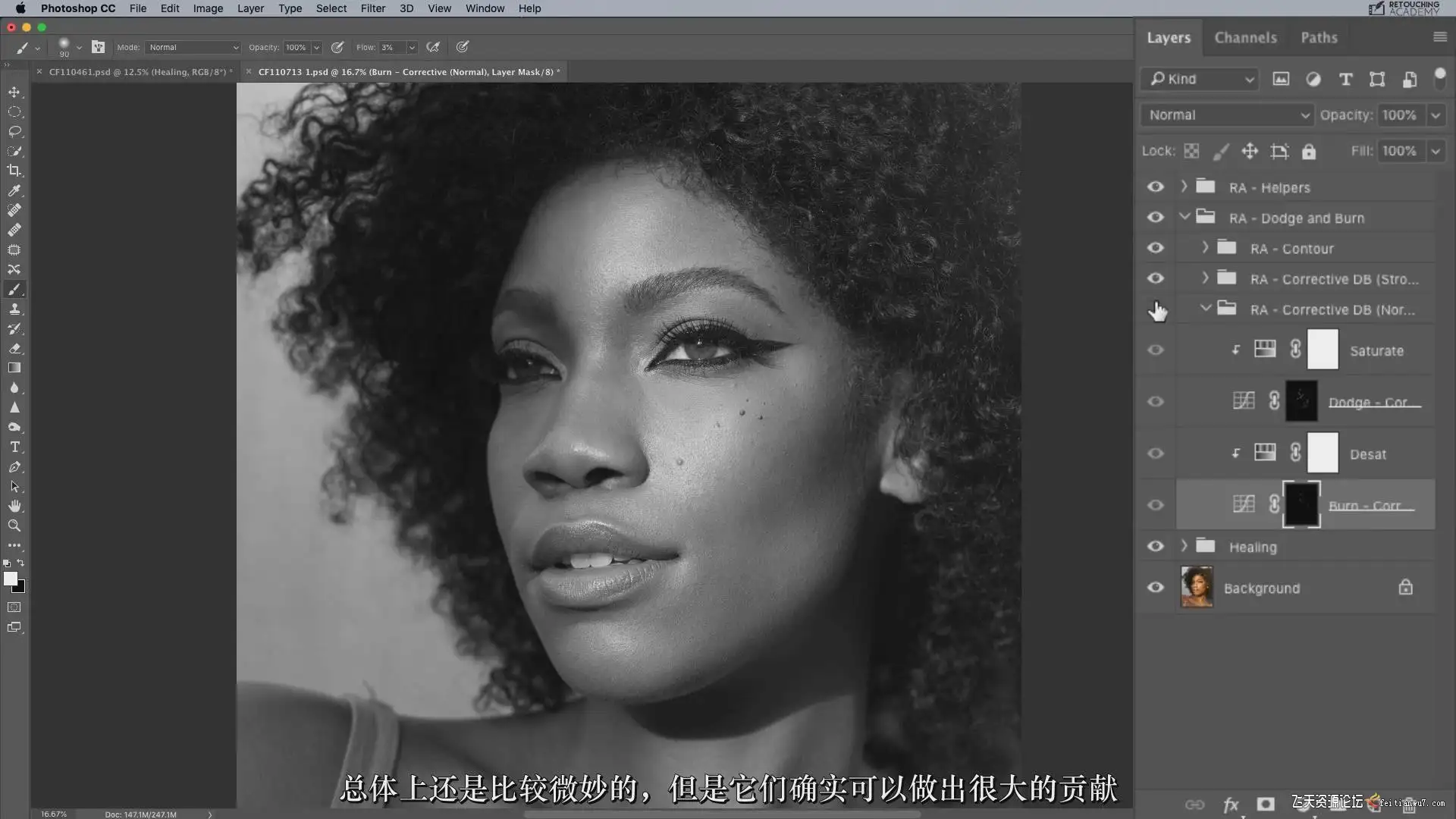
Task: Click the lock all layer icon
Action: coord(1309,152)
